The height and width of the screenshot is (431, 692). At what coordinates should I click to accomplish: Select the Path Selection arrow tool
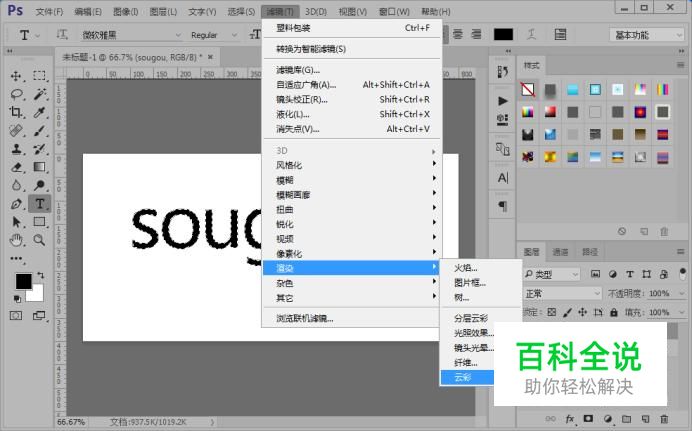click(x=16, y=222)
